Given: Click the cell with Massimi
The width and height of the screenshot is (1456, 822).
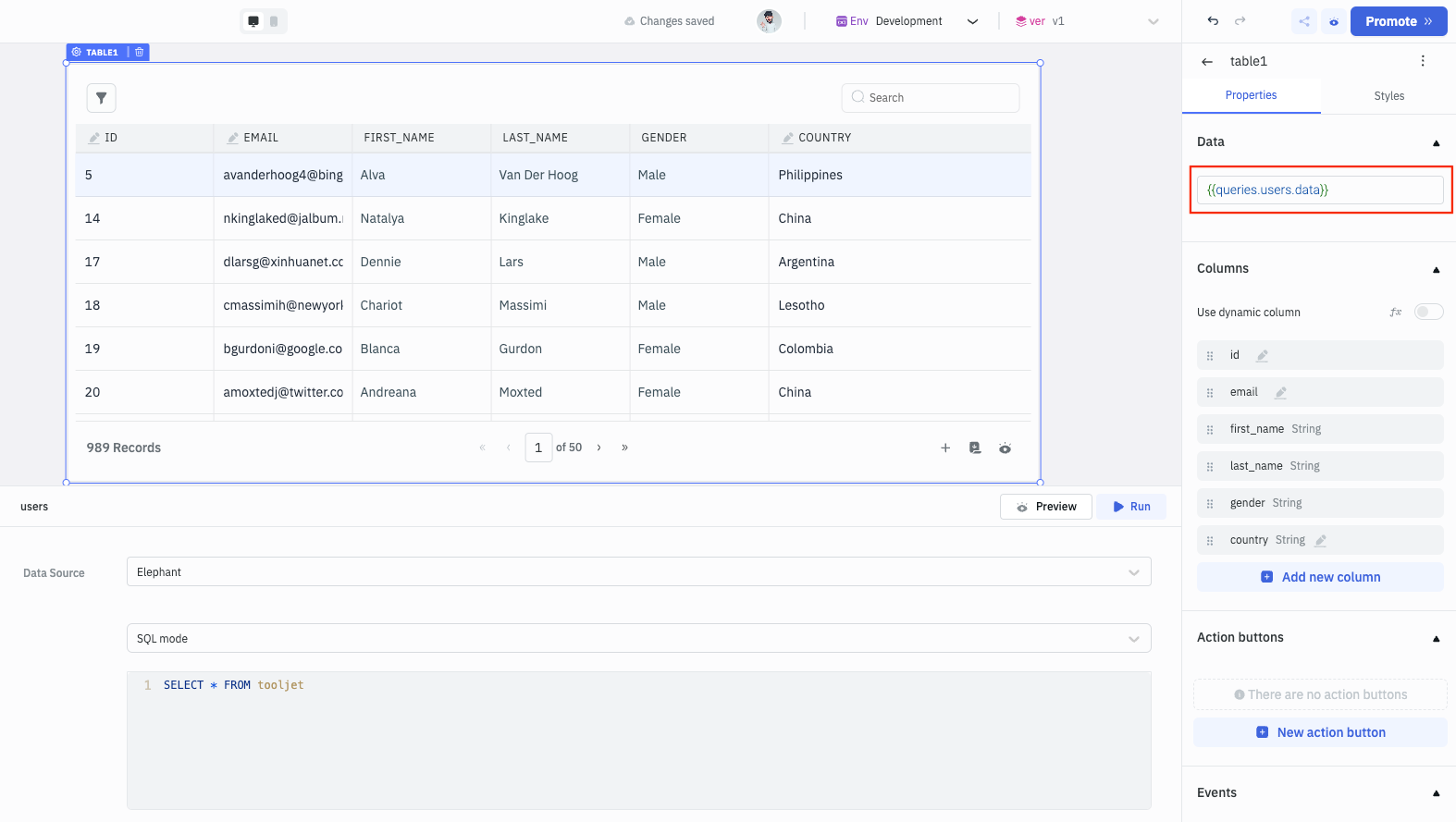Looking at the screenshot, I should [561, 305].
